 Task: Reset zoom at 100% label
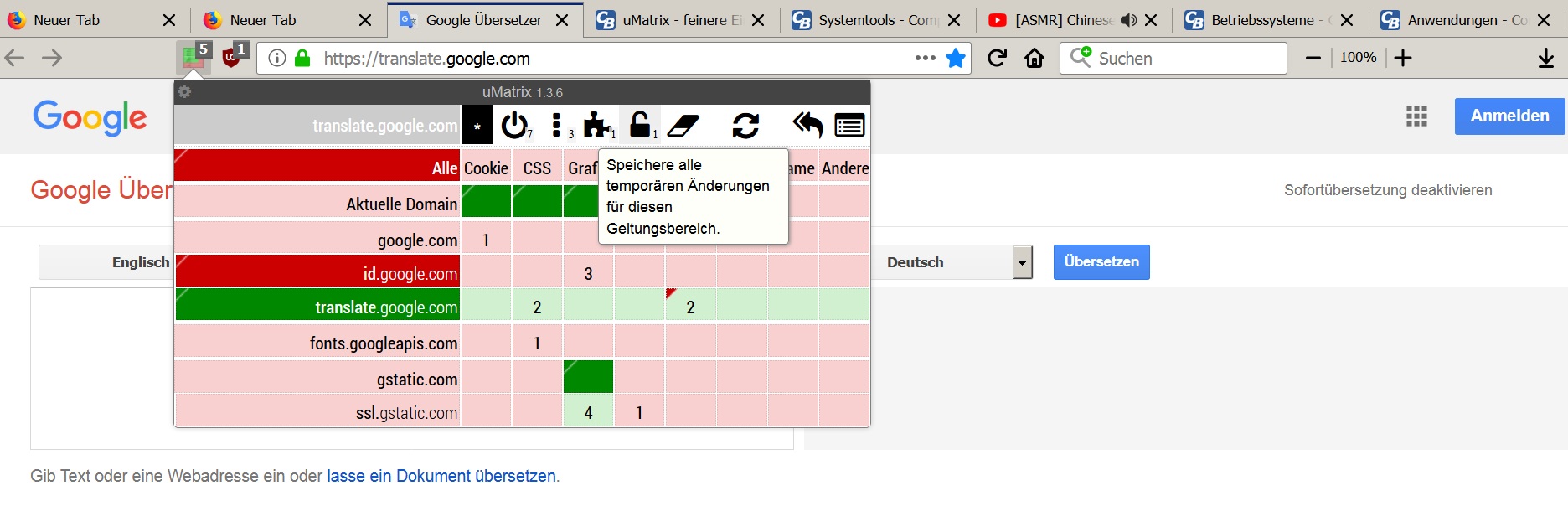point(1358,58)
